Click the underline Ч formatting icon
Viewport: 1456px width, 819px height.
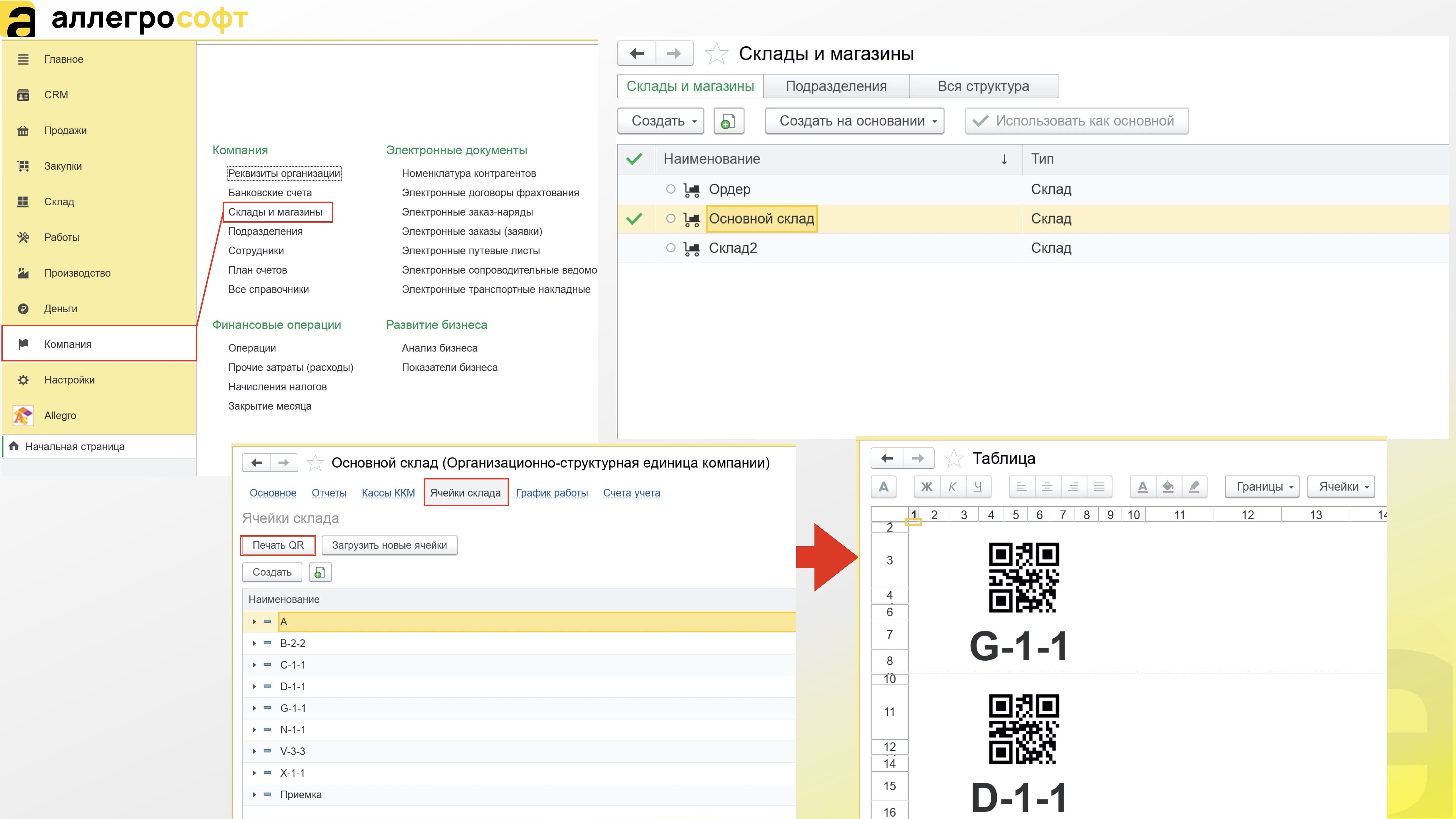click(x=978, y=487)
